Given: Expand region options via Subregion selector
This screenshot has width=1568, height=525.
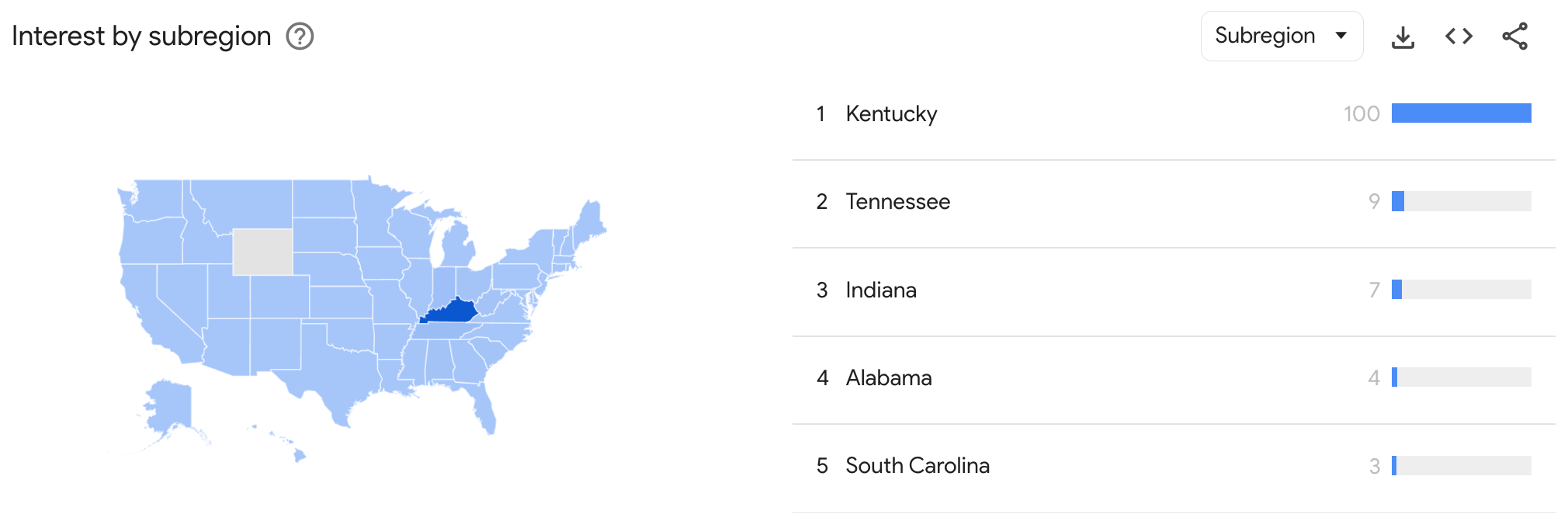Looking at the screenshot, I should (x=1282, y=36).
